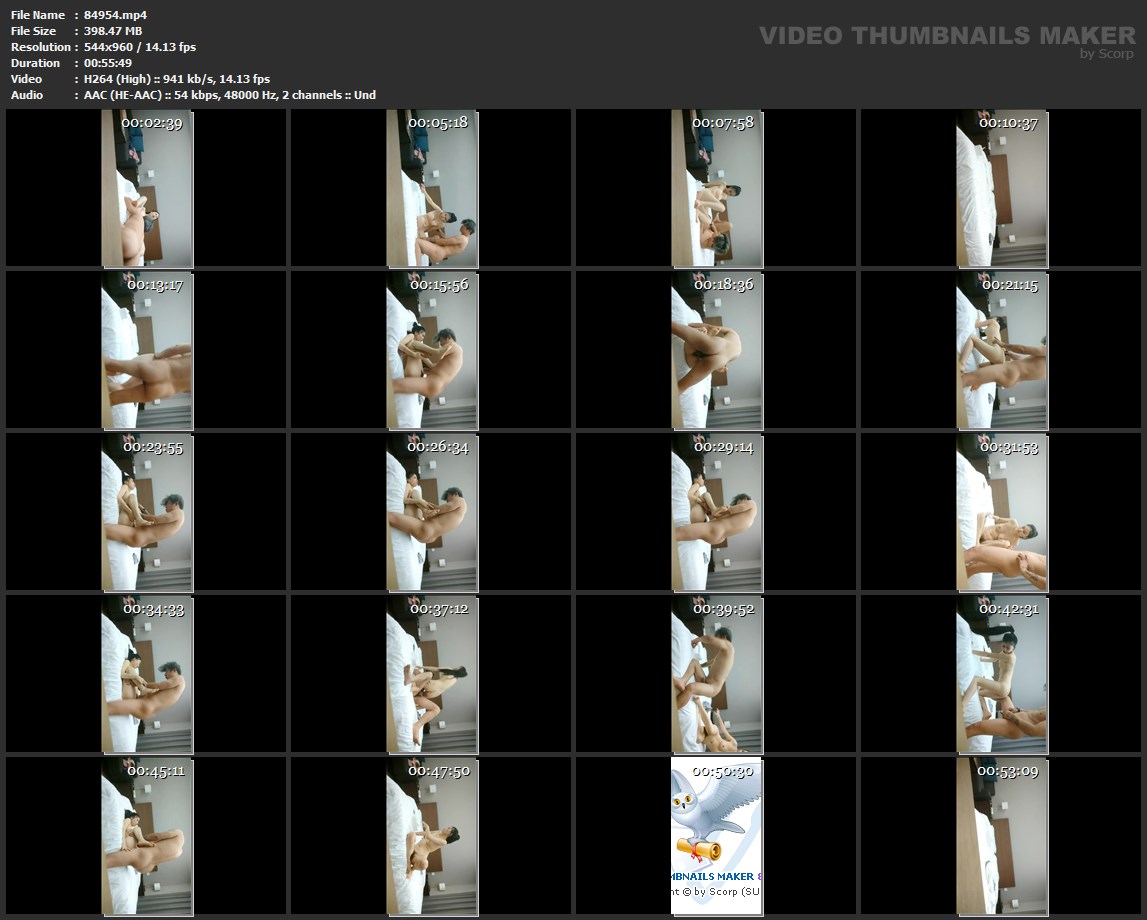This screenshot has height=920, width=1147.
Task: Open the thumbnail stamped 00:21:15
Action: [1001, 350]
